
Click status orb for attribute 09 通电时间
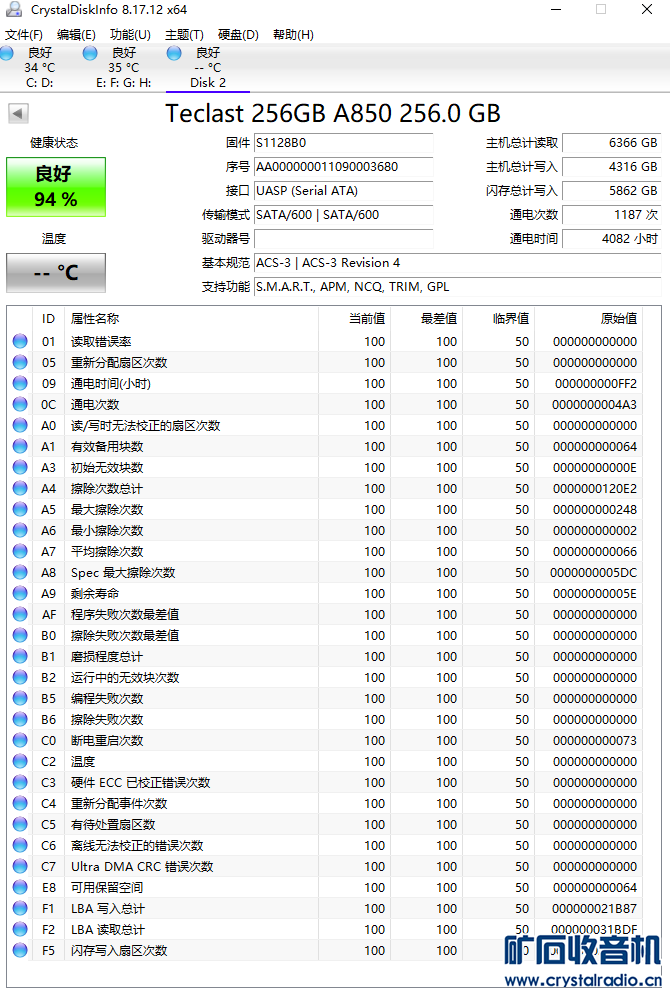click(x=20, y=383)
